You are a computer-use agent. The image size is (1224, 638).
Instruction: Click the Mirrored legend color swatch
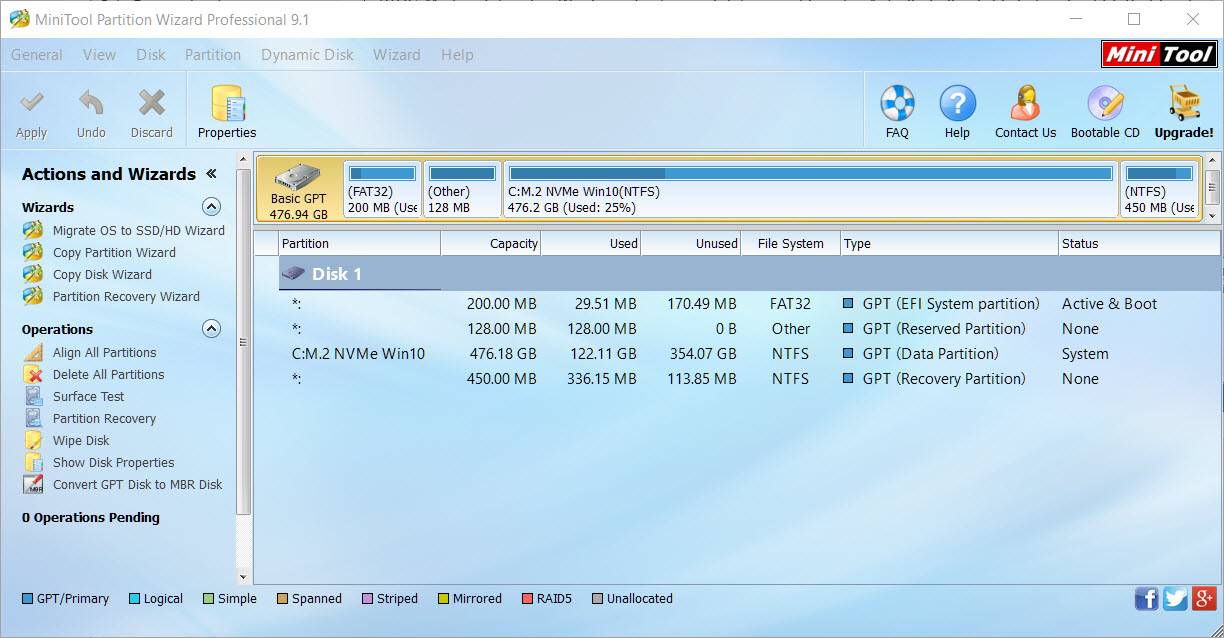(x=443, y=599)
